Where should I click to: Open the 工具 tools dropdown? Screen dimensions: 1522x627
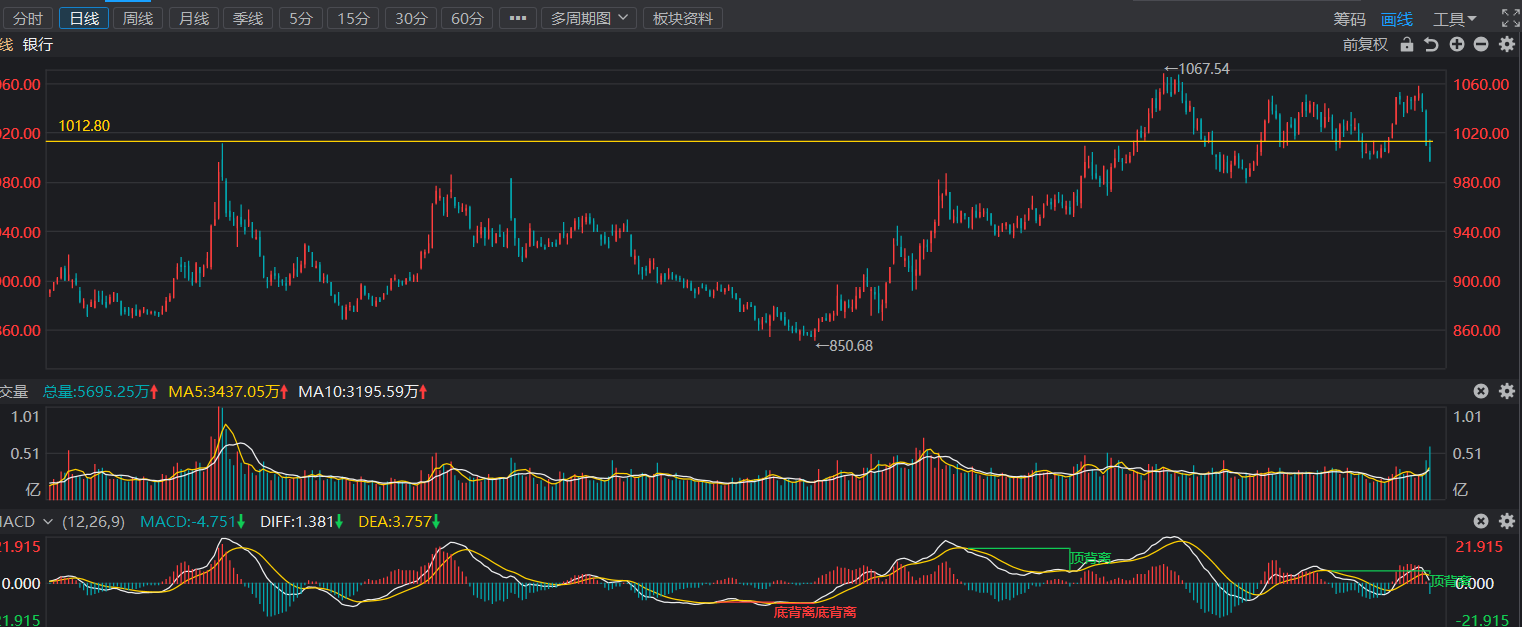pos(1455,19)
